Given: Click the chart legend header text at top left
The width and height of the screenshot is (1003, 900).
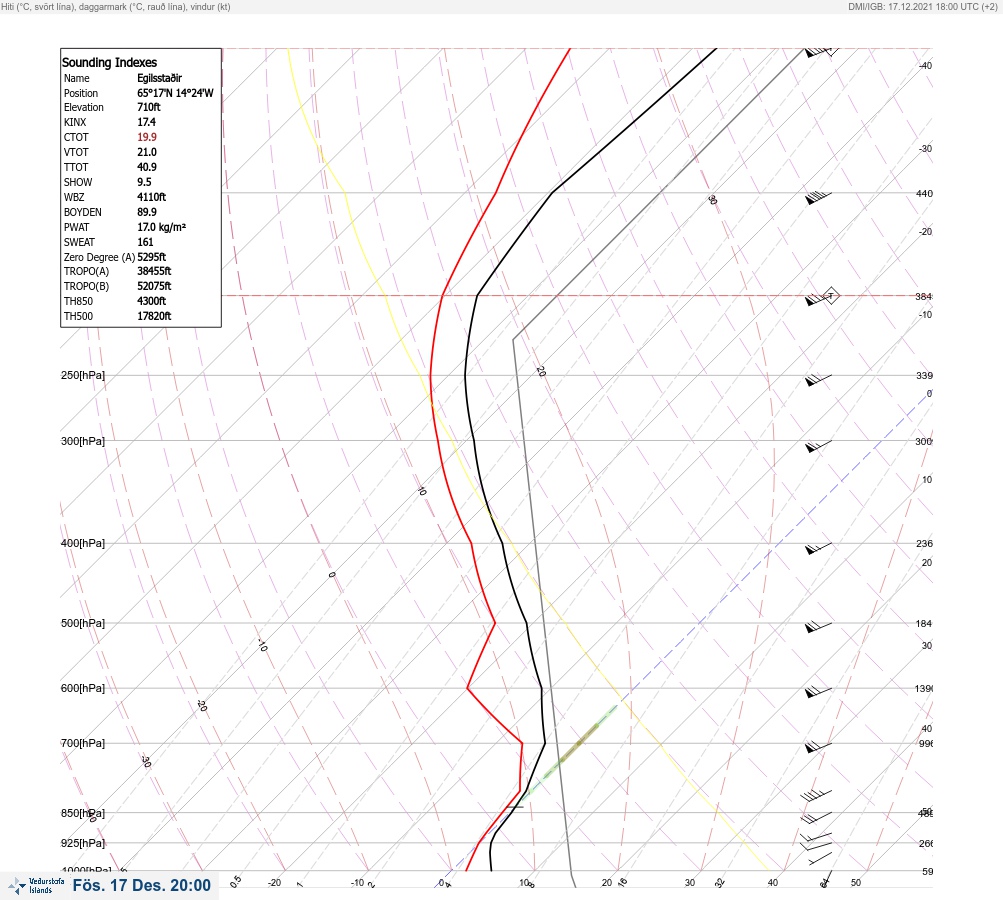Looking at the screenshot, I should pyautogui.click(x=116, y=7).
